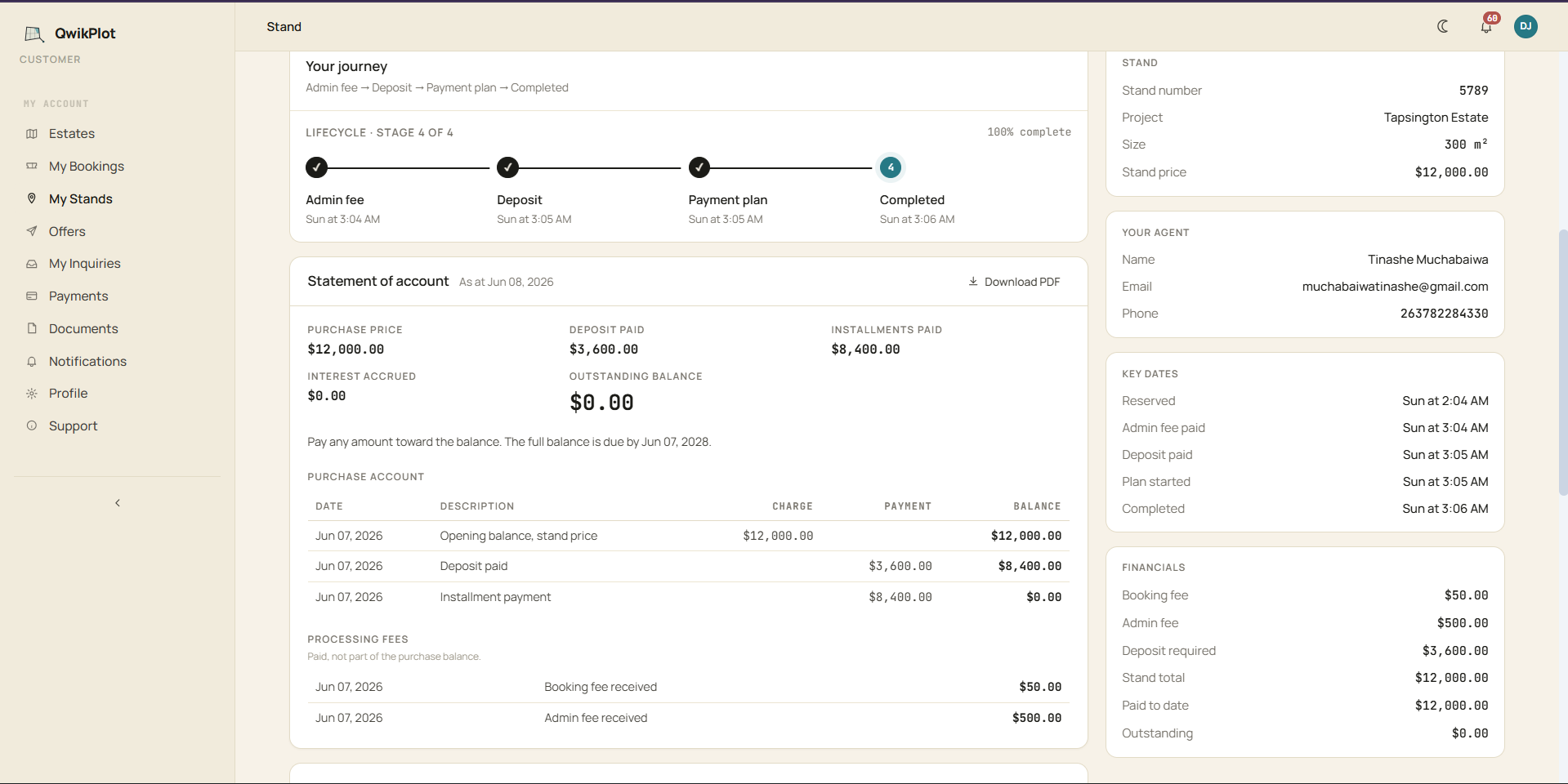Click the Estates map icon in sidebar

point(32,134)
